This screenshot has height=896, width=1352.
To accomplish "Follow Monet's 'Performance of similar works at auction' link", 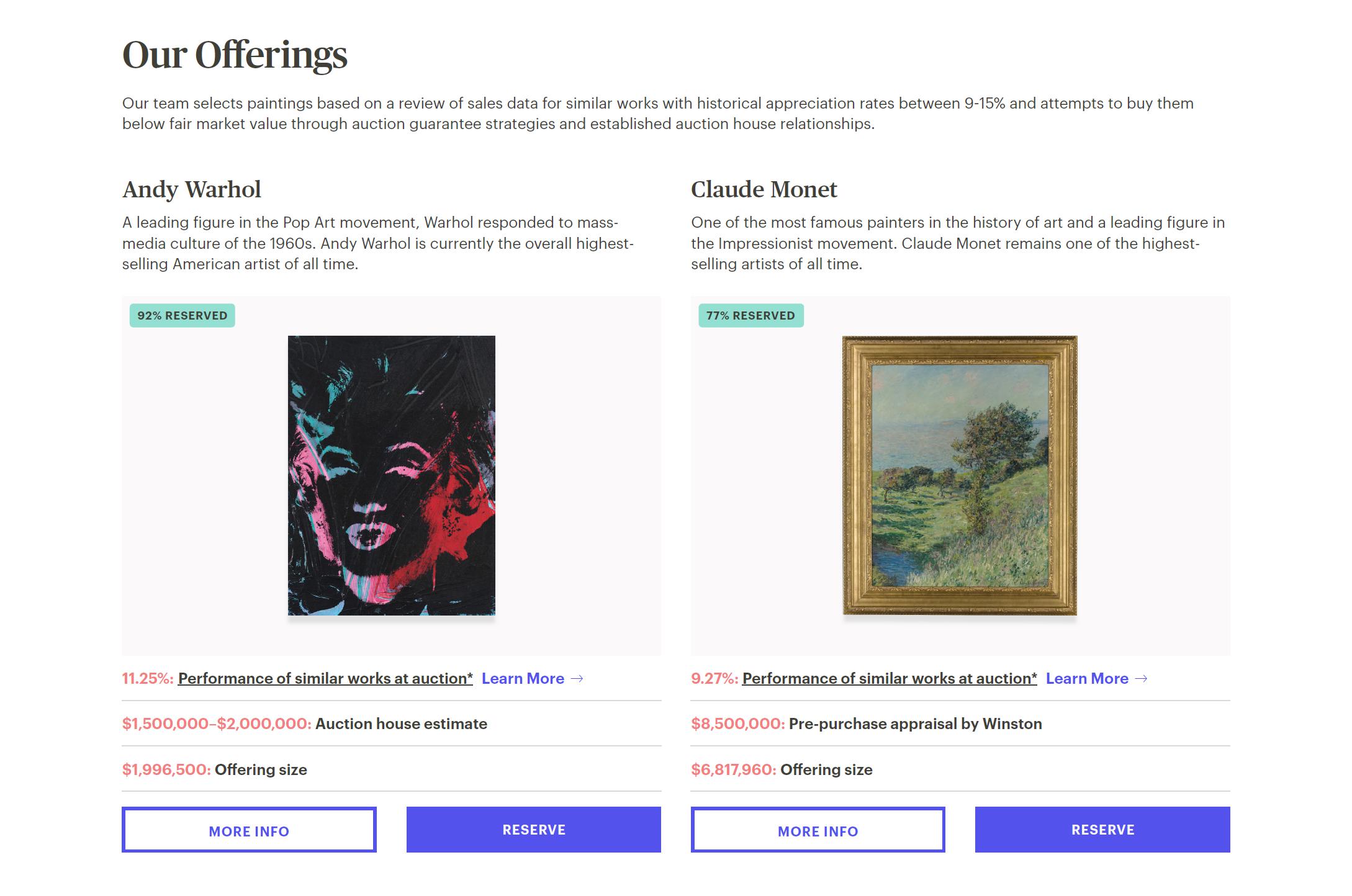I will 889,679.
